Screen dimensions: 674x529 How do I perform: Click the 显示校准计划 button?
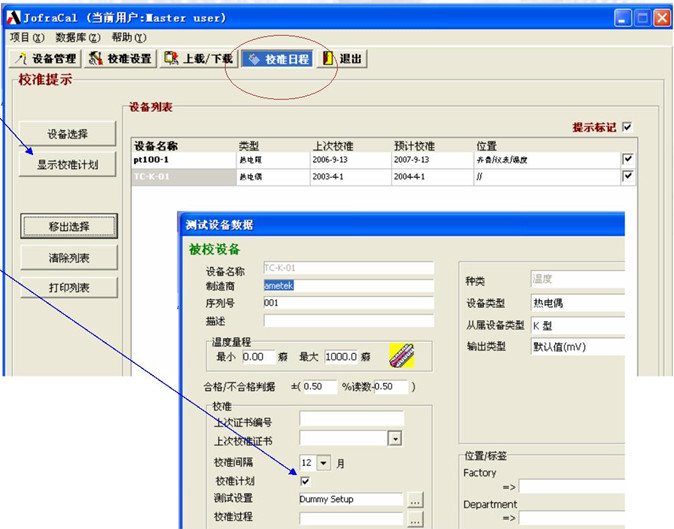point(67,164)
